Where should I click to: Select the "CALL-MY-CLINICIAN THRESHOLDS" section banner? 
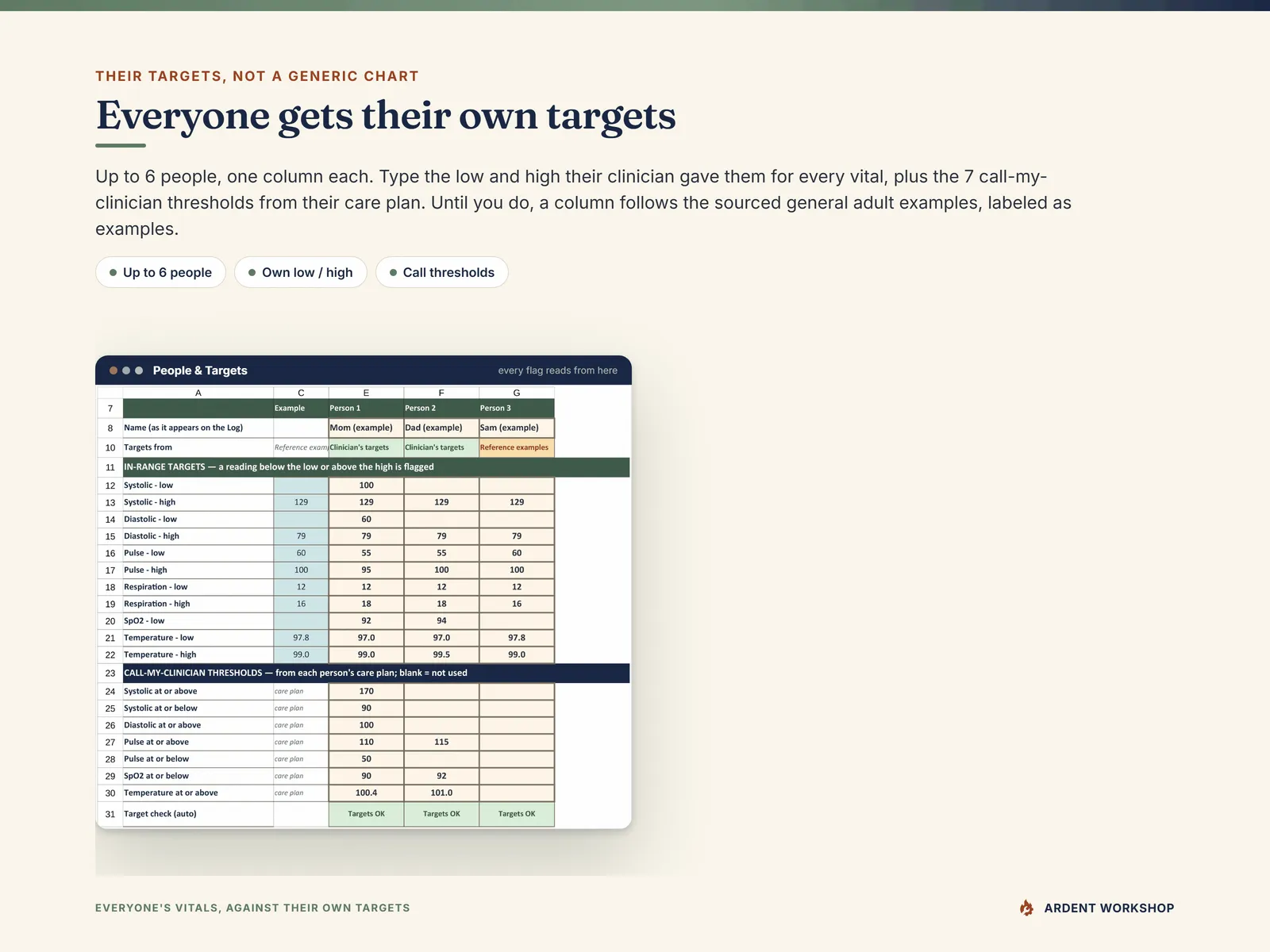click(376, 673)
